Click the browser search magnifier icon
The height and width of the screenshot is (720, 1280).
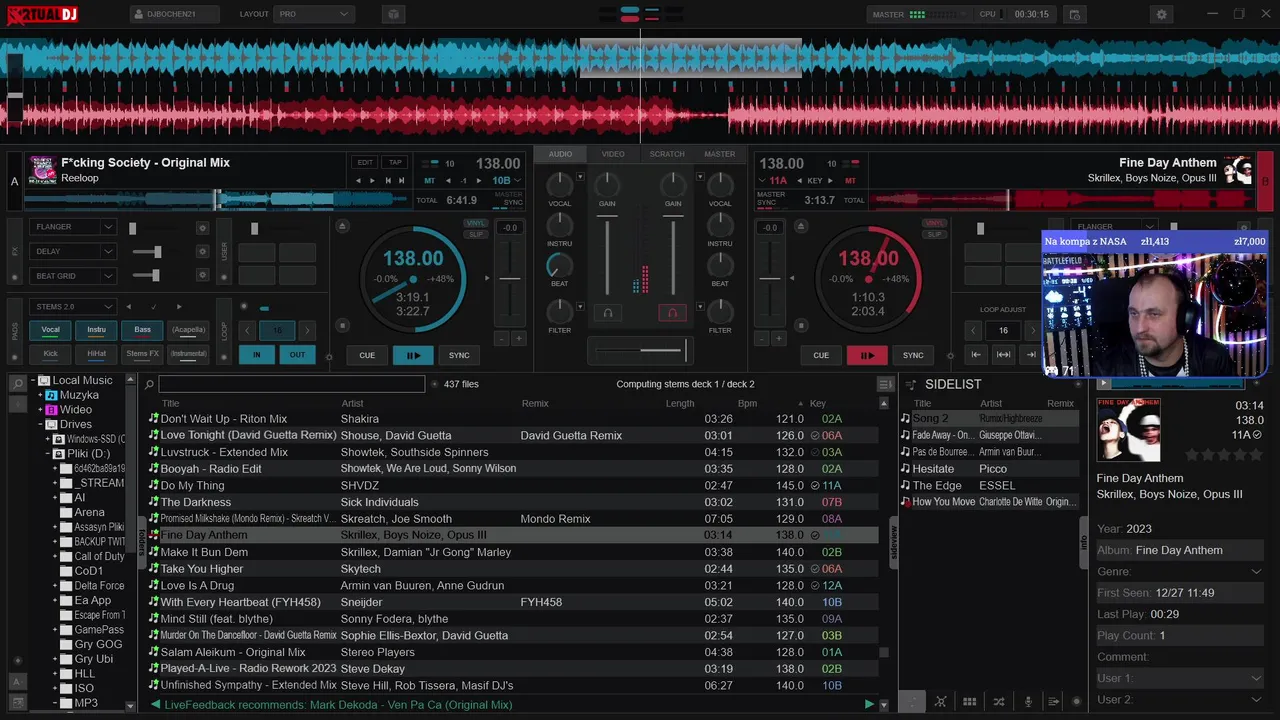pos(149,384)
